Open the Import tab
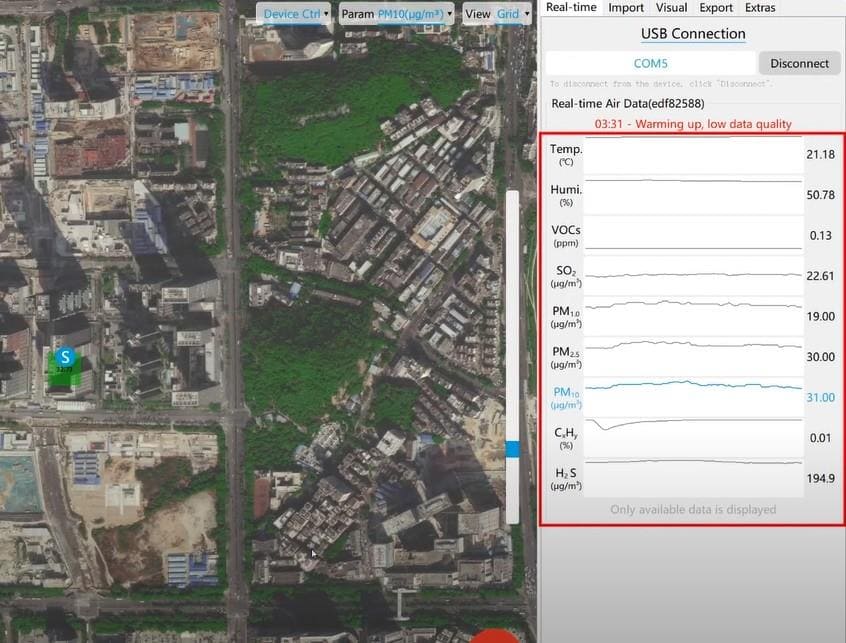The image size is (846, 643). [626, 8]
